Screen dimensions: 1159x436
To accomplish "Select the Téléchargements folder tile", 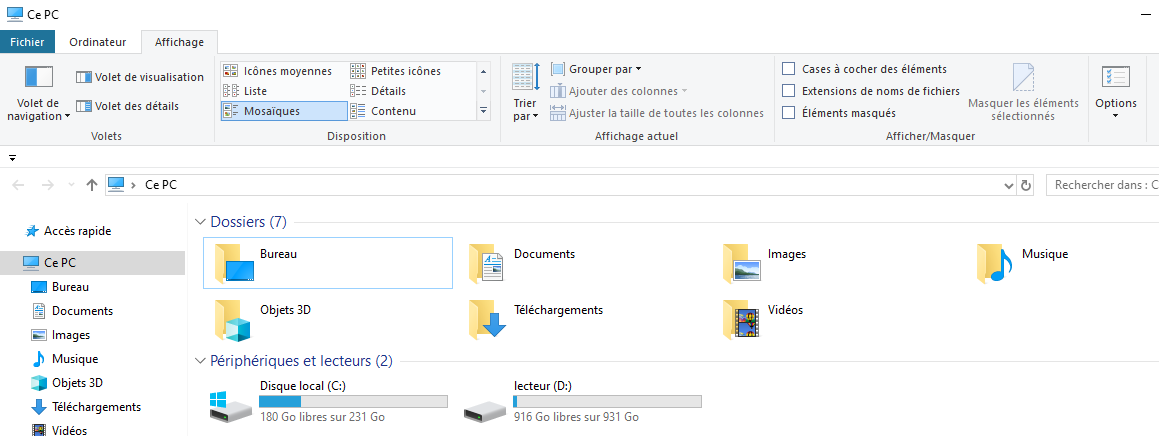I will coord(582,319).
